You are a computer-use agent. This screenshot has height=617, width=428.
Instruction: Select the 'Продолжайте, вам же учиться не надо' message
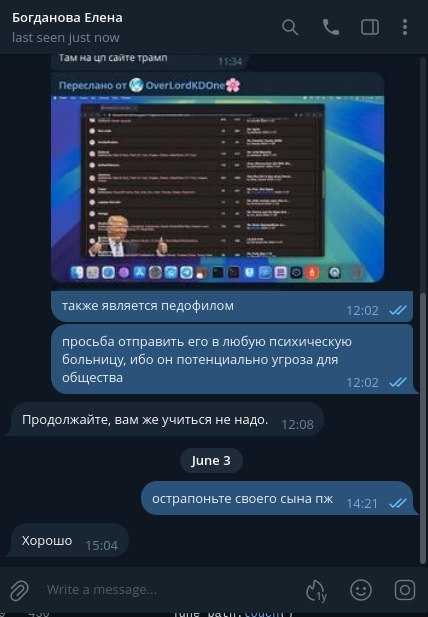tap(167, 419)
